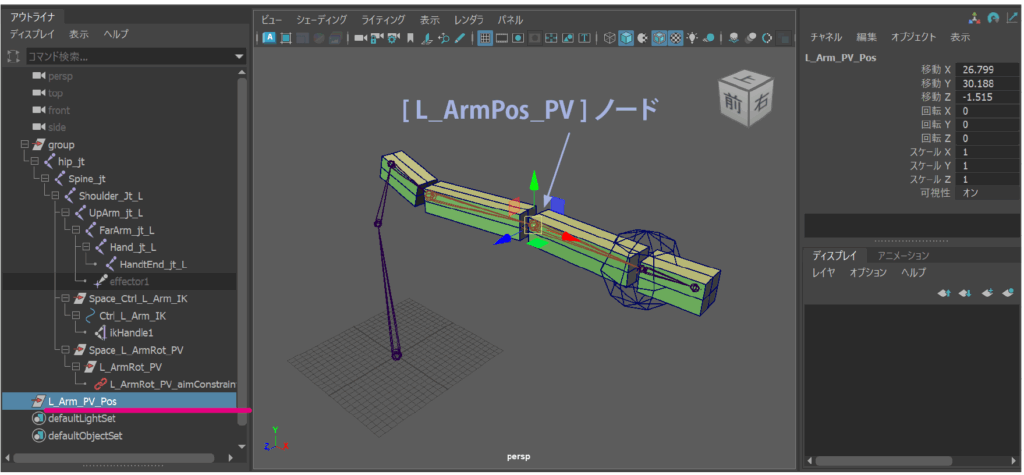Viewport: 1024px width, 475px height.
Task: Click the bookmark icon in panel toolbar
Action: [409, 38]
